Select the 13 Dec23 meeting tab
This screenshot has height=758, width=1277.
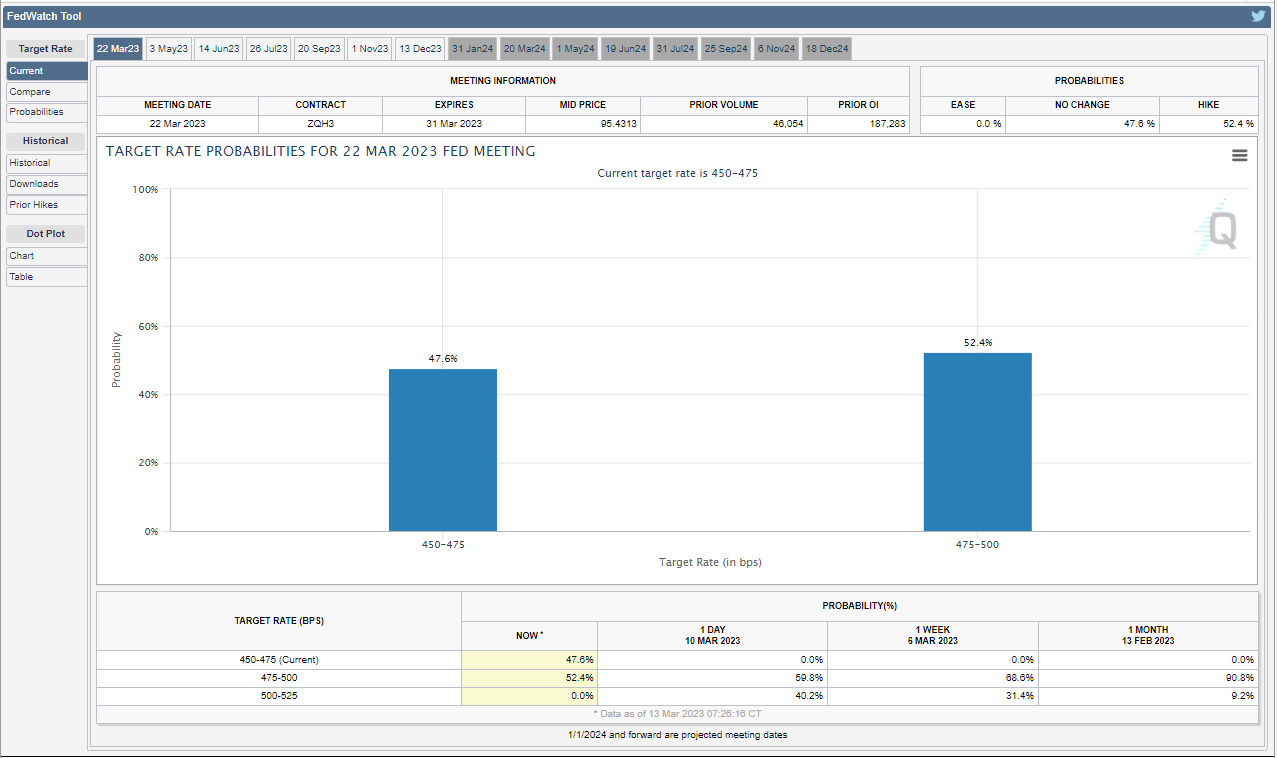click(420, 48)
